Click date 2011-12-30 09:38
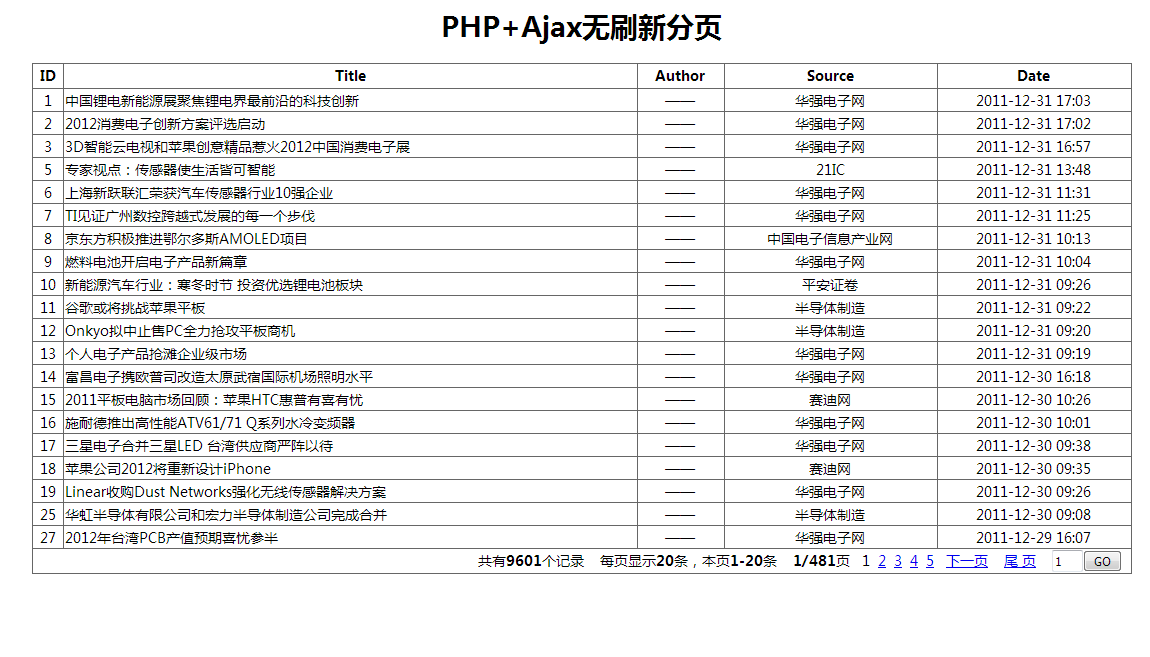This screenshot has height=657, width=1150. 1033,446
